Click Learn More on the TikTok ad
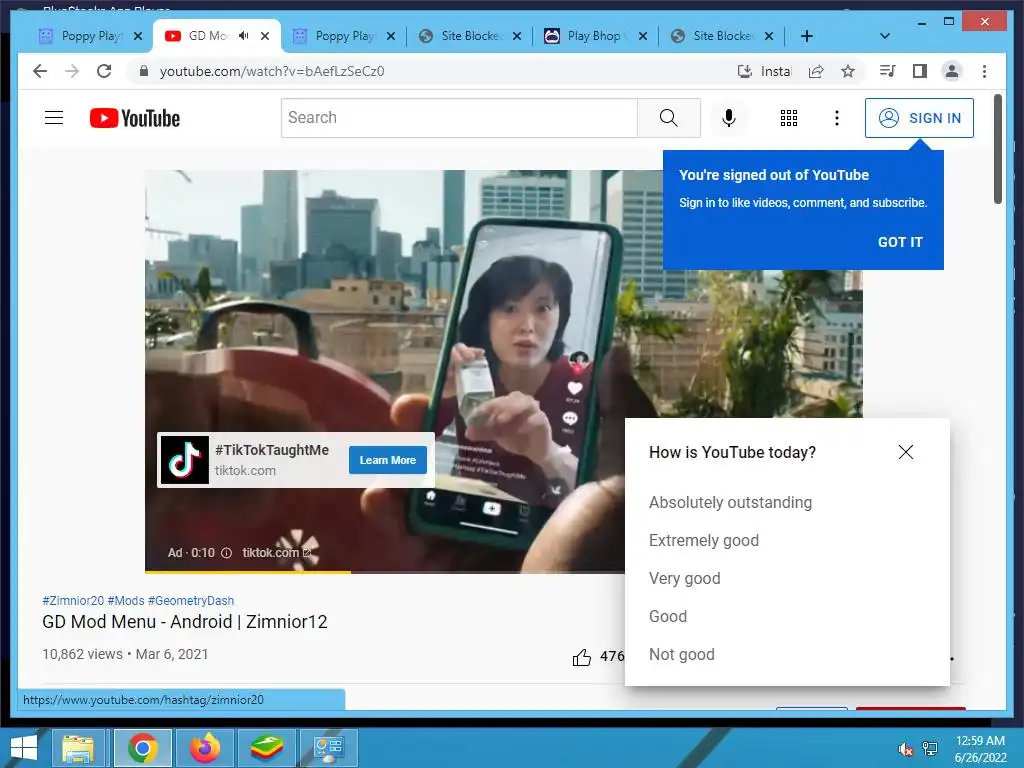Image resolution: width=1024 pixels, height=768 pixels. [387, 460]
